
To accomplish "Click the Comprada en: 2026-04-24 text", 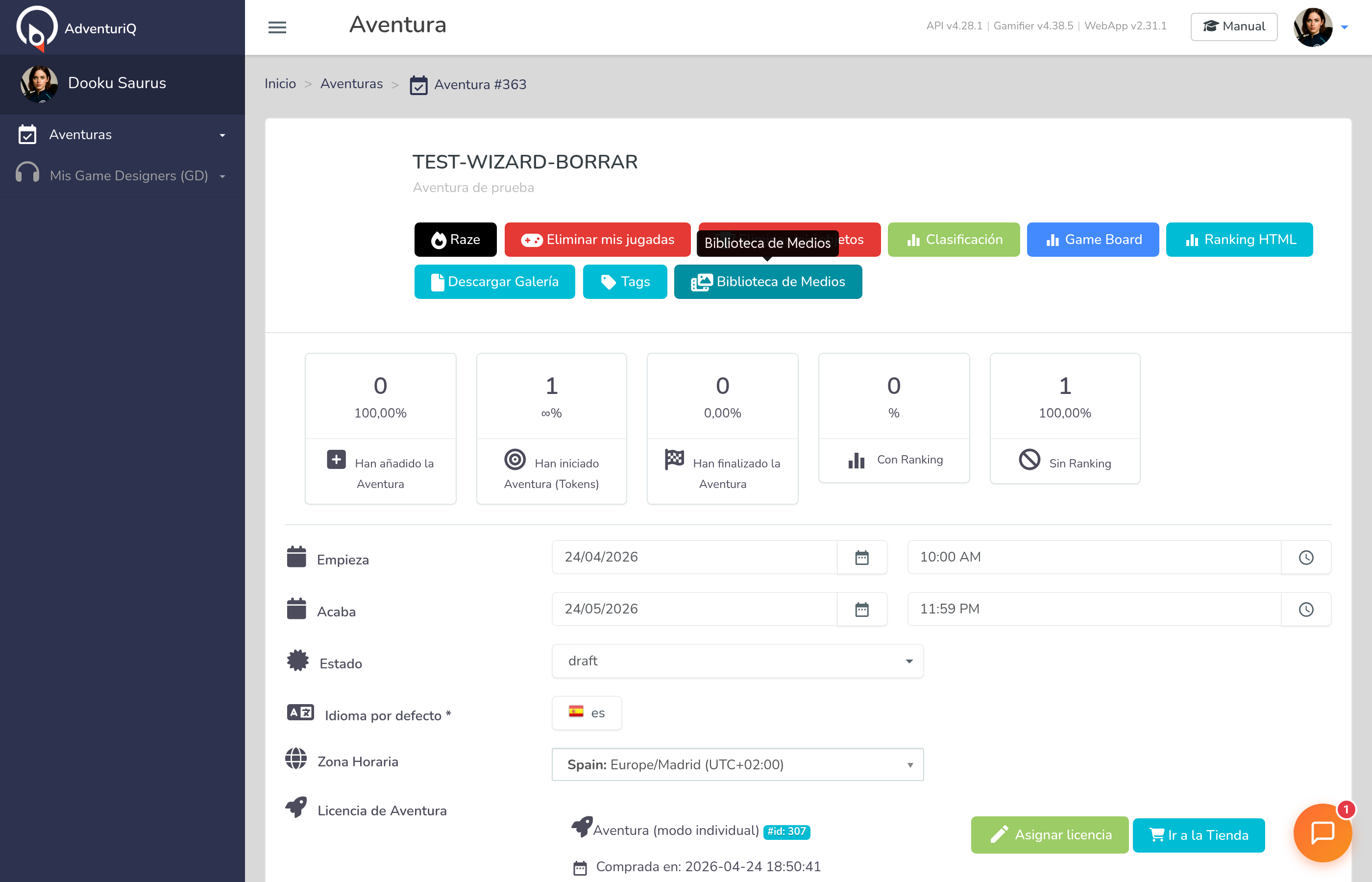I will click(709, 866).
